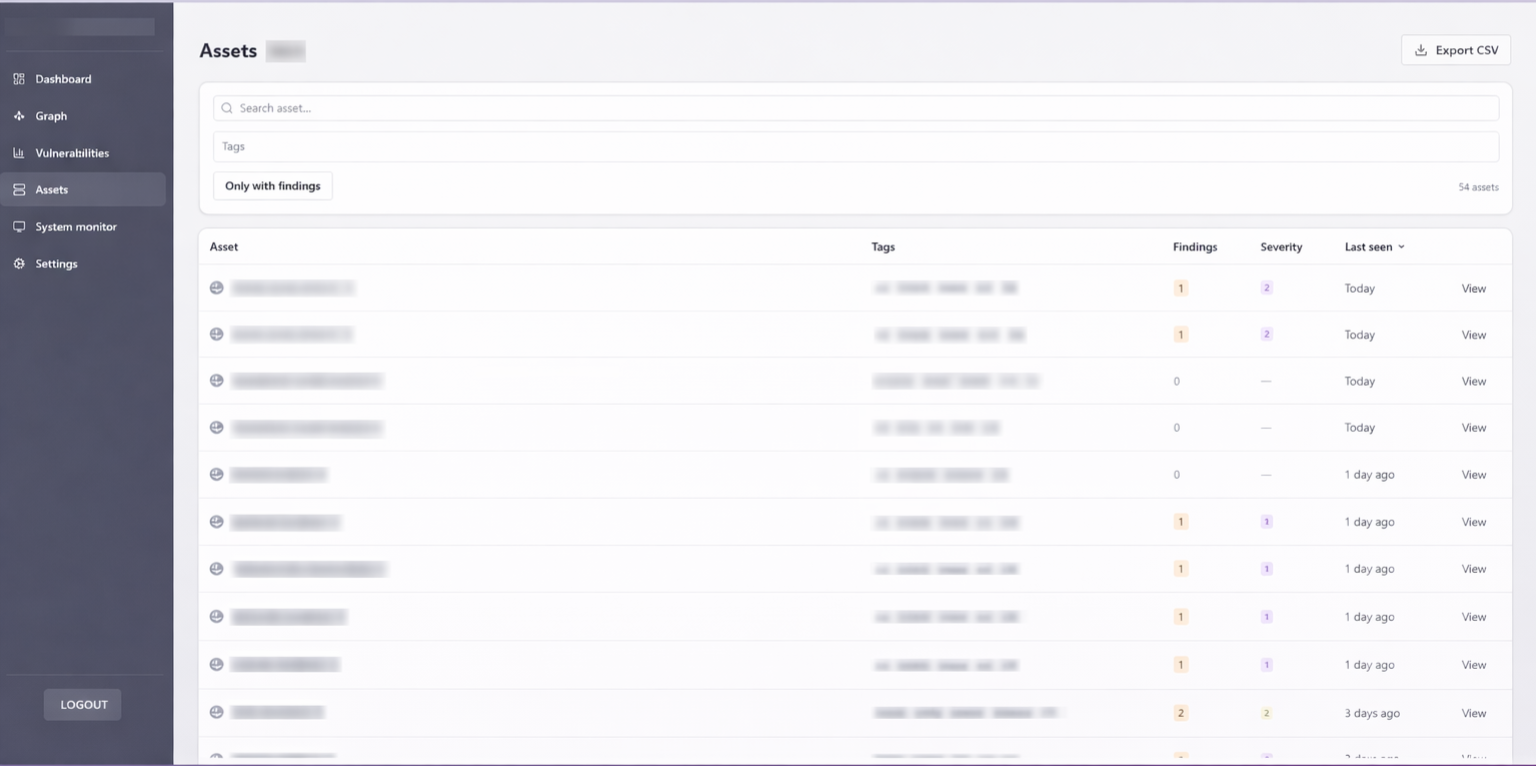Viewport: 1536px width, 766px height.
Task: Select Assets in the sidebar menu
Action: [x=52, y=189]
